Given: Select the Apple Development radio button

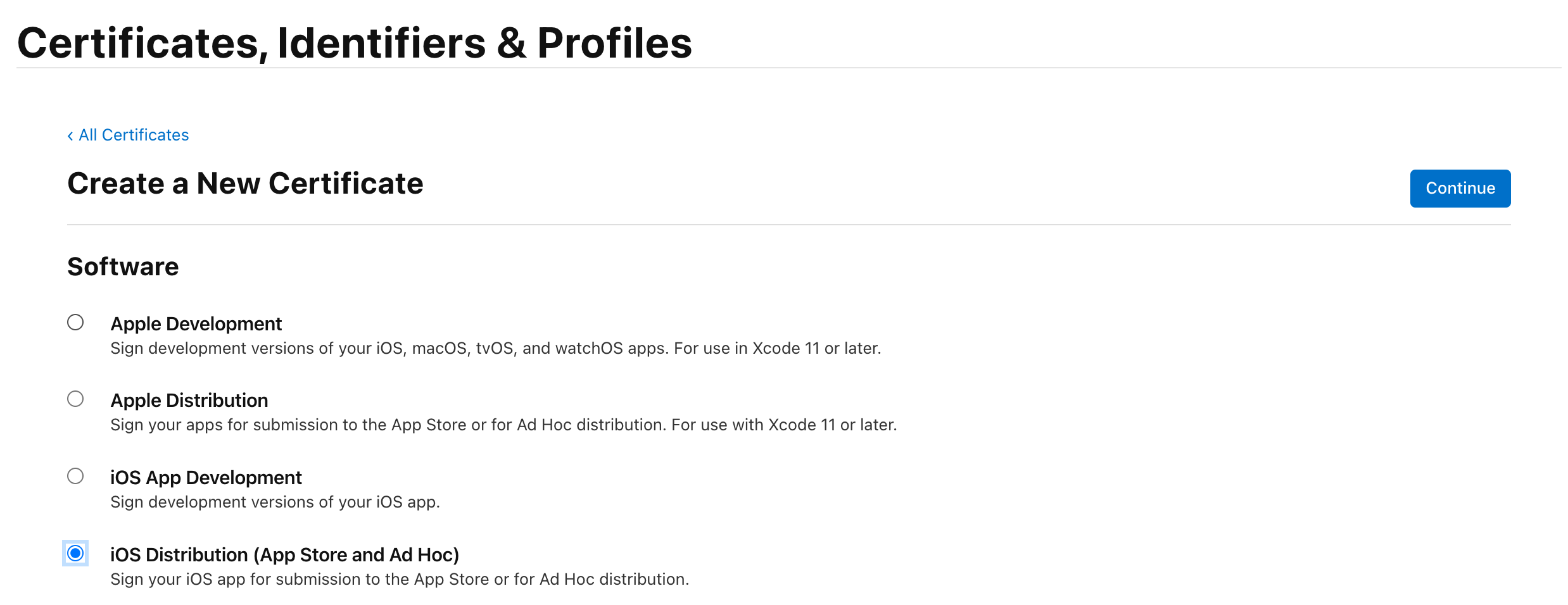Looking at the screenshot, I should click(x=75, y=323).
